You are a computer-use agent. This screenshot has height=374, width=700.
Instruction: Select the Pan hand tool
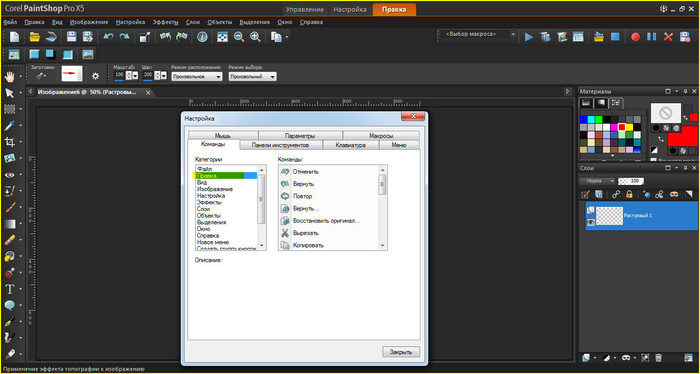(9, 76)
